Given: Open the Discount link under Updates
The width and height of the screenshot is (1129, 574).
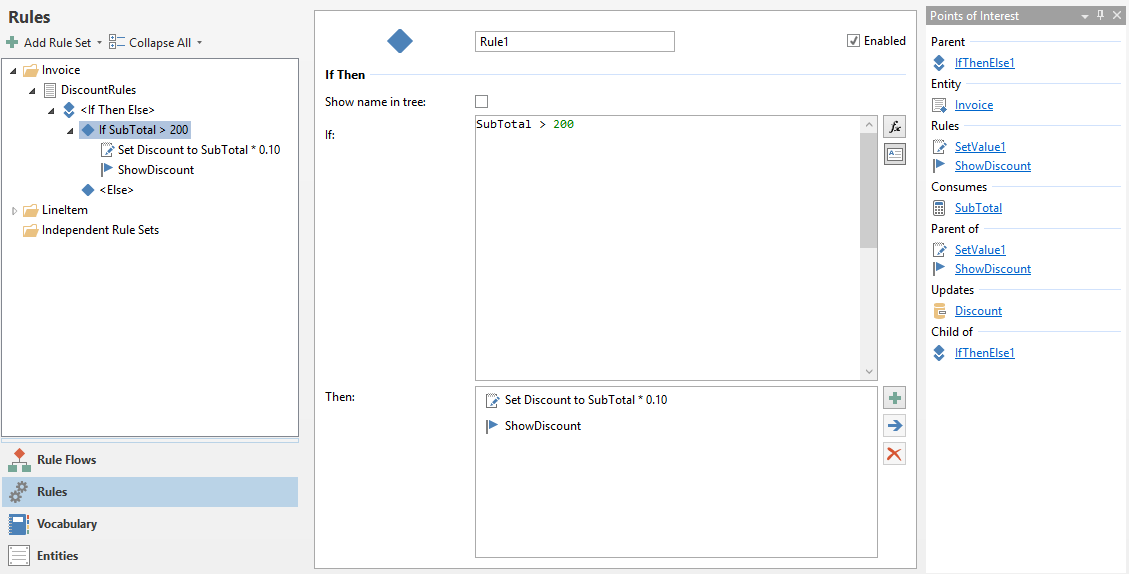Looking at the screenshot, I should click(x=978, y=311).
